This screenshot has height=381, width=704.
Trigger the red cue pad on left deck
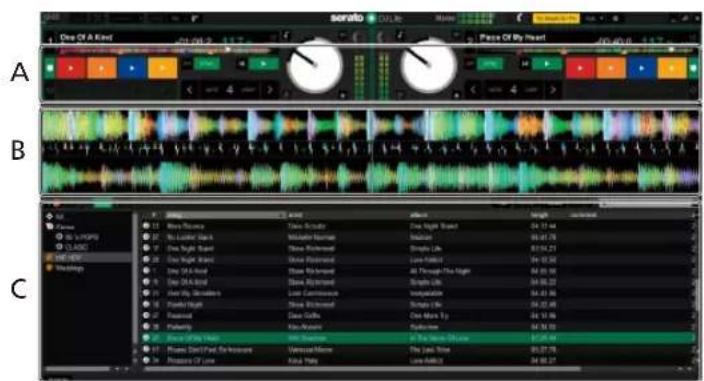point(71,68)
